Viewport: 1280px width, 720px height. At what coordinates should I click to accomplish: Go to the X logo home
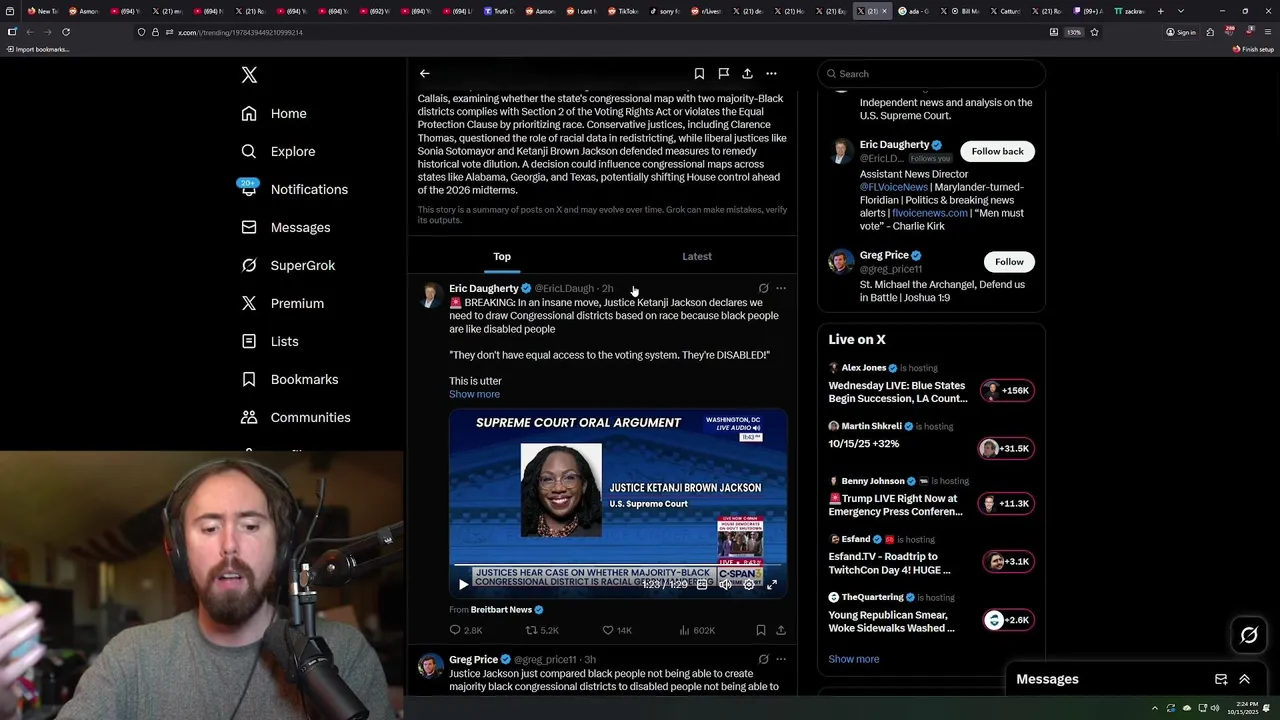(249, 75)
